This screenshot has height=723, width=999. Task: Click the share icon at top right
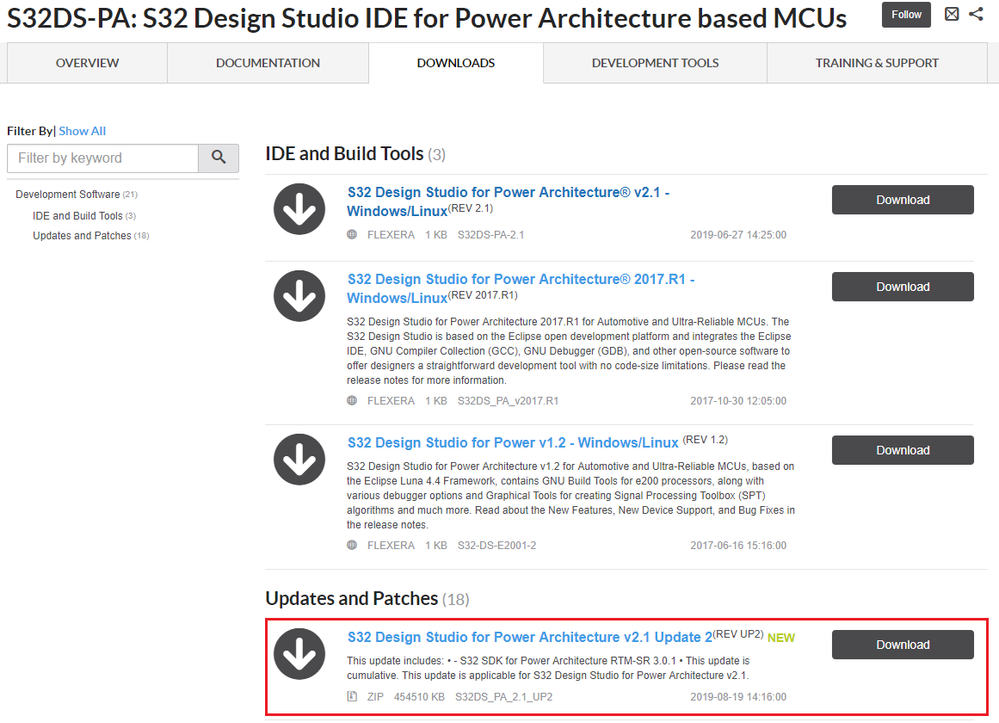(976, 14)
